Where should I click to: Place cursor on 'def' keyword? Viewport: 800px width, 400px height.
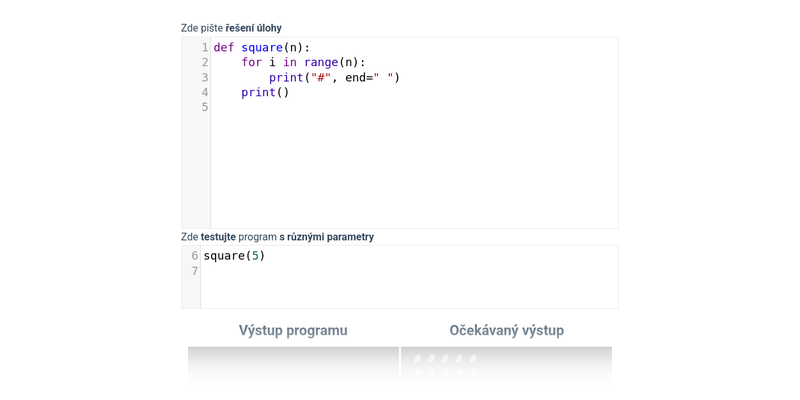click(223, 48)
